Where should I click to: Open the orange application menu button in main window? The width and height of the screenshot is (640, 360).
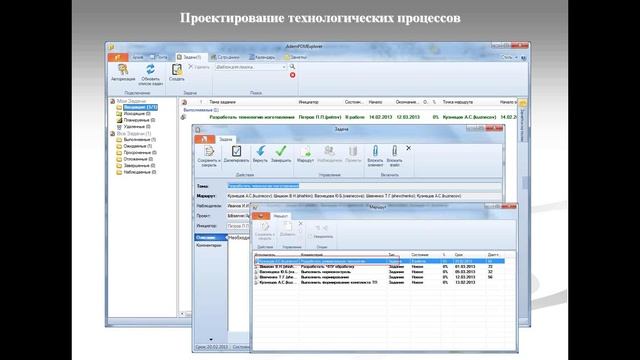click(x=118, y=57)
